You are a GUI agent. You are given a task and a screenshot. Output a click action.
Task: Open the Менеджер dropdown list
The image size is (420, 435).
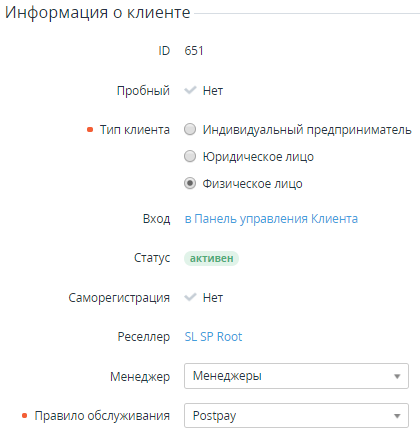coord(296,376)
